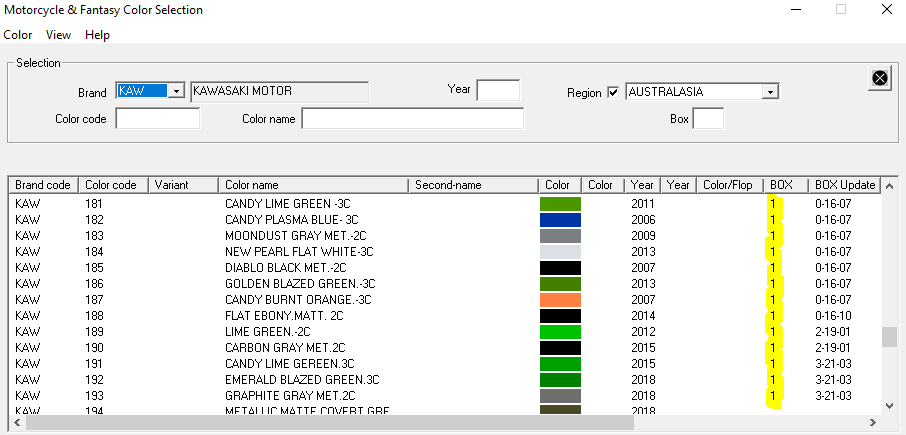The image size is (906, 435).
Task: Open the Brand dropdown showing KAW
Action: (x=177, y=91)
